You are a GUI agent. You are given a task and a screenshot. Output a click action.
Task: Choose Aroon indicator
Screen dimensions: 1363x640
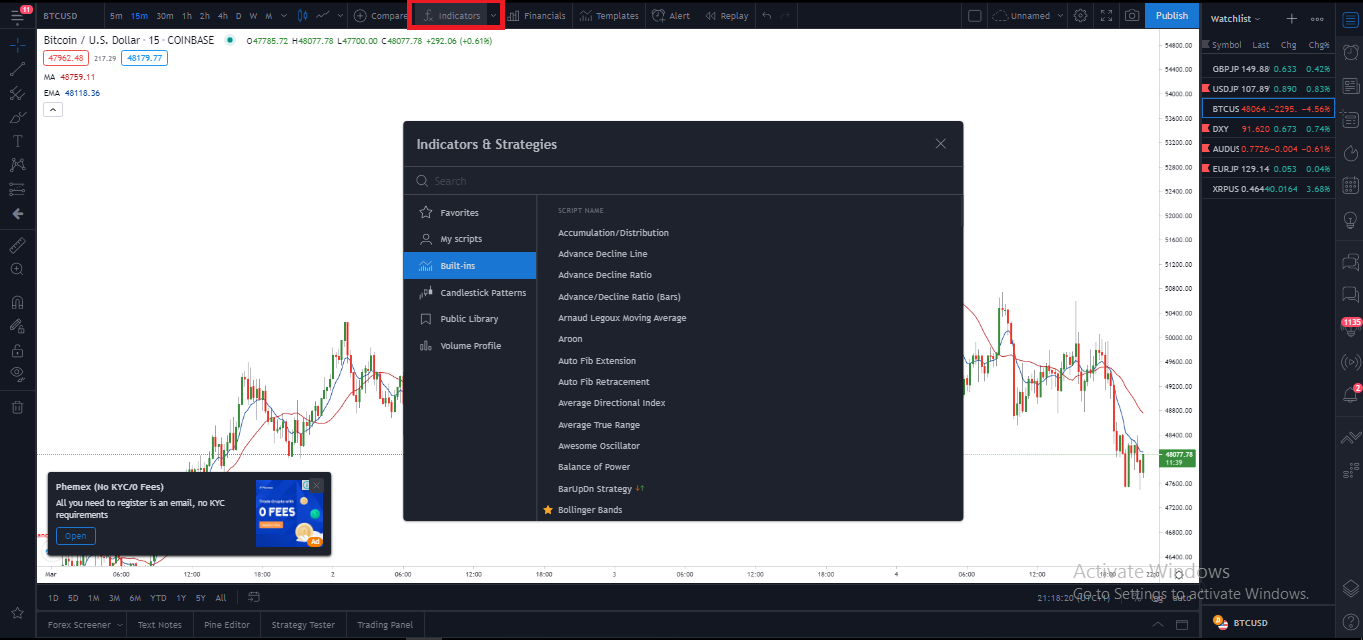[x=570, y=339]
